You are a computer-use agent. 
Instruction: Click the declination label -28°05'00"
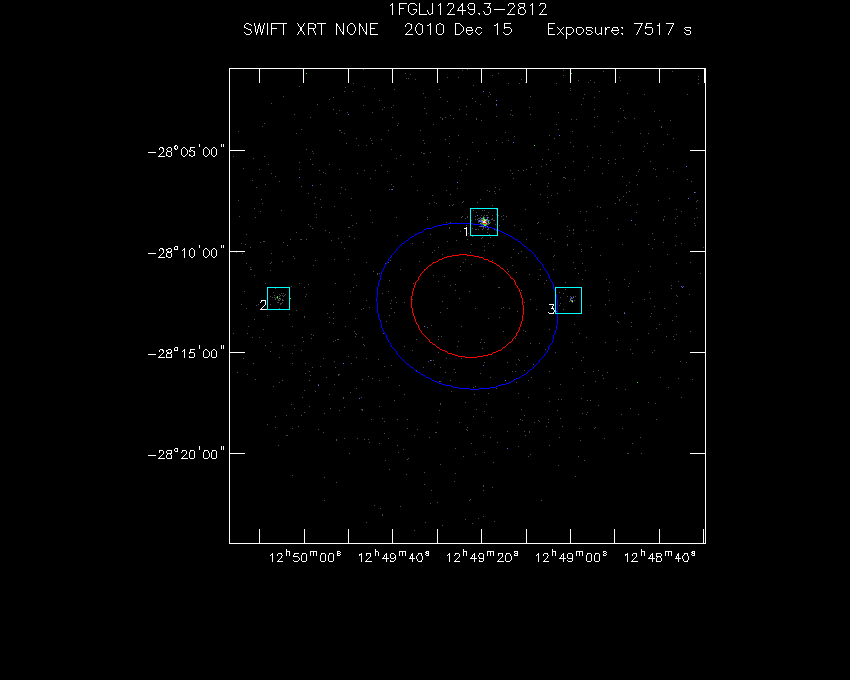click(x=186, y=151)
